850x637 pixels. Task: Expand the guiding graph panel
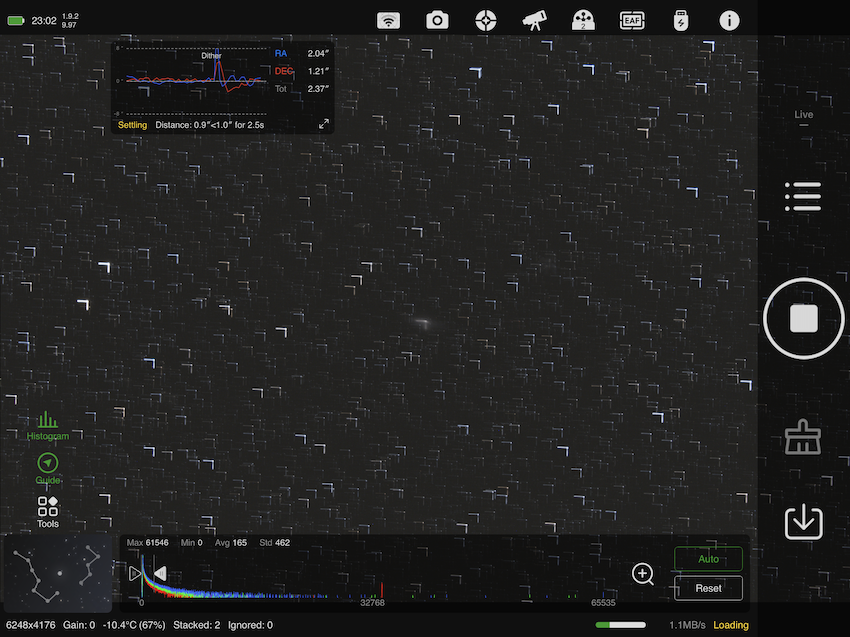coord(324,124)
